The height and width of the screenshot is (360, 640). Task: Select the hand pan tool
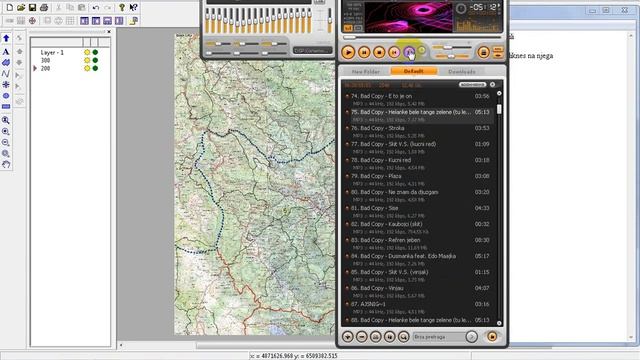pyautogui.click(x=6, y=164)
